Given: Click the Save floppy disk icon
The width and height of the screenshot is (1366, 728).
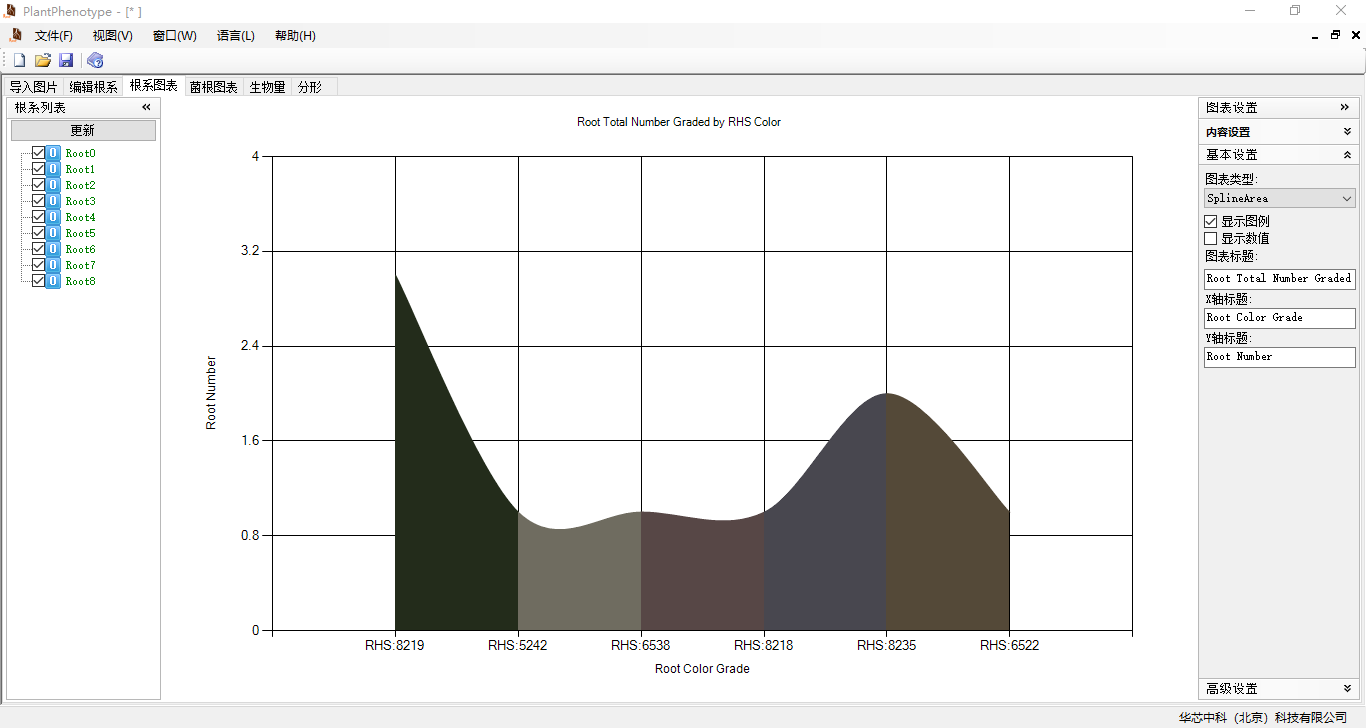Looking at the screenshot, I should (x=66, y=60).
